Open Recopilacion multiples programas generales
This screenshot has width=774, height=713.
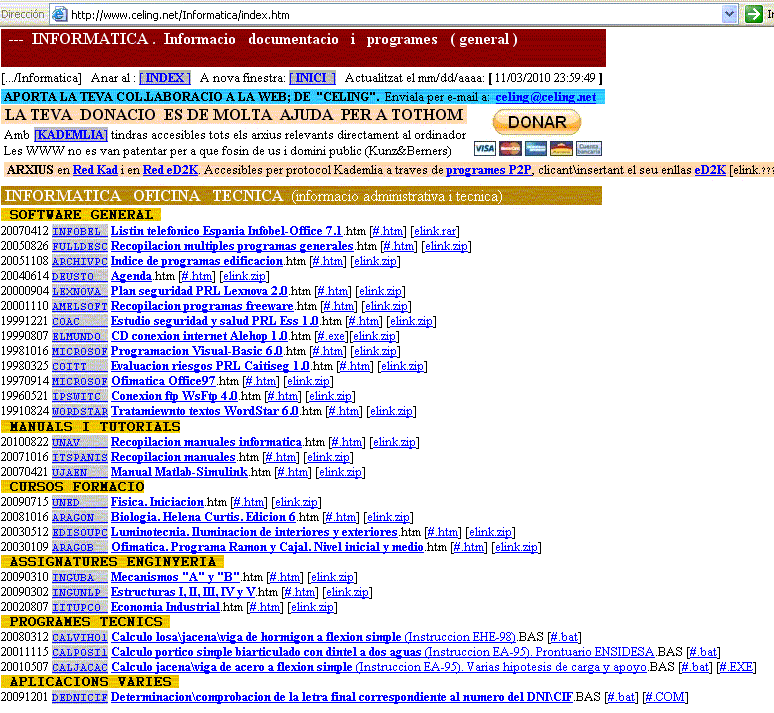[x=232, y=246]
